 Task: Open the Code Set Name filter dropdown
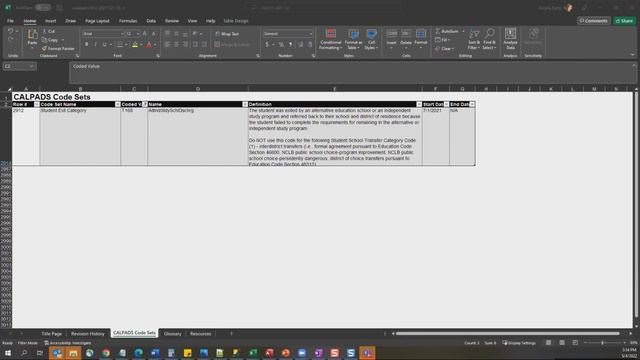point(118,104)
